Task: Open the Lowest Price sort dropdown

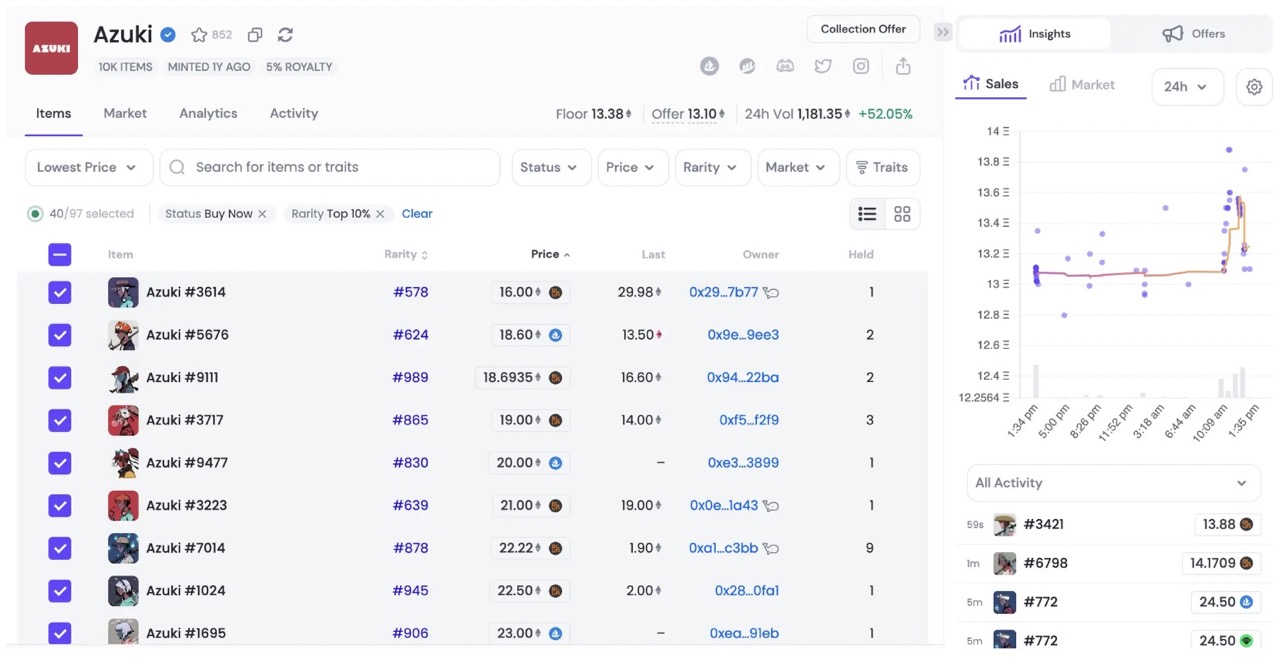Action: pos(88,167)
